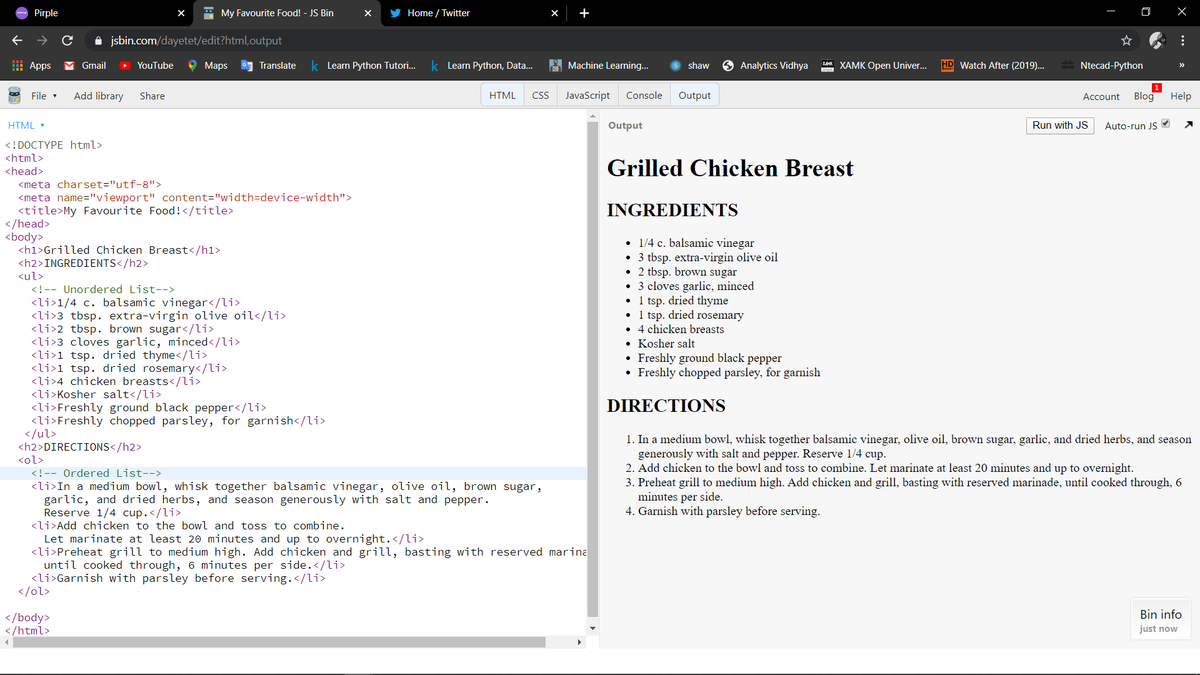Click the <title>My Favourite Food! line
Screen dimensions: 1200x675
pyautogui.click(x=126, y=211)
